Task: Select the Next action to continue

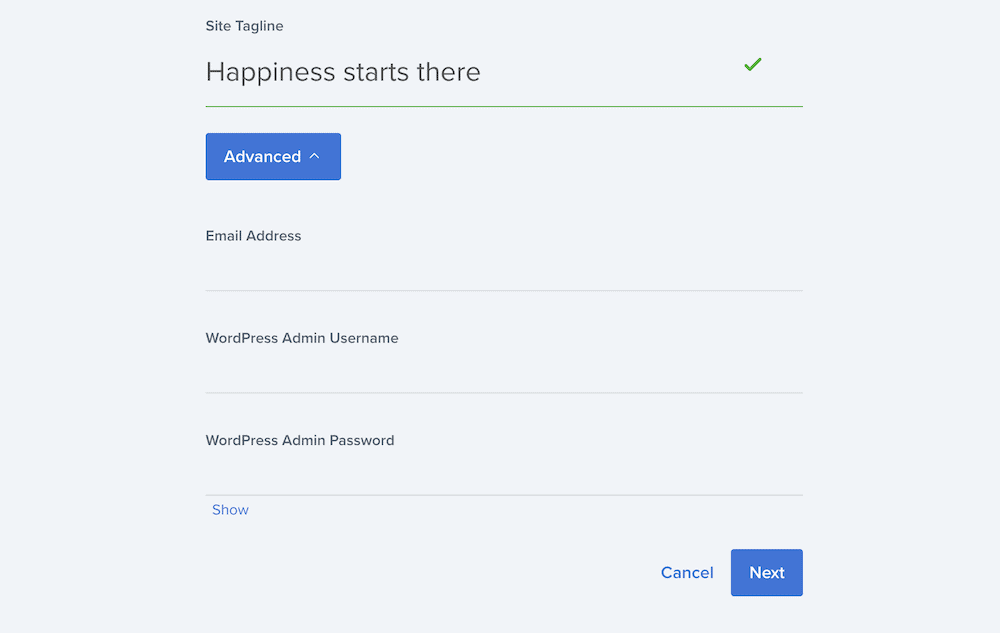Action: (766, 572)
